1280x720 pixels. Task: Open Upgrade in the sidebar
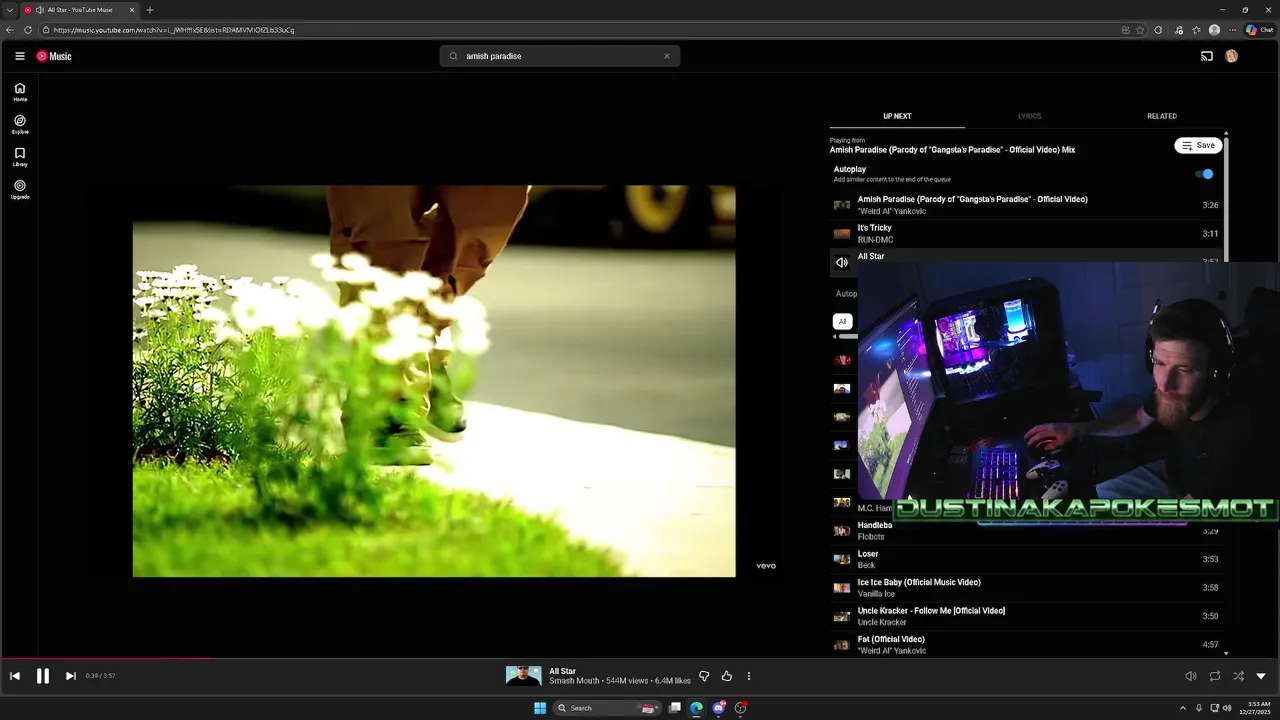tap(20, 189)
